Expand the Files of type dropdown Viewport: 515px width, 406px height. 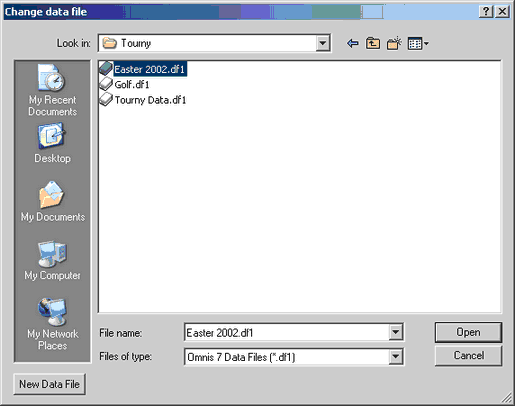coord(396,357)
